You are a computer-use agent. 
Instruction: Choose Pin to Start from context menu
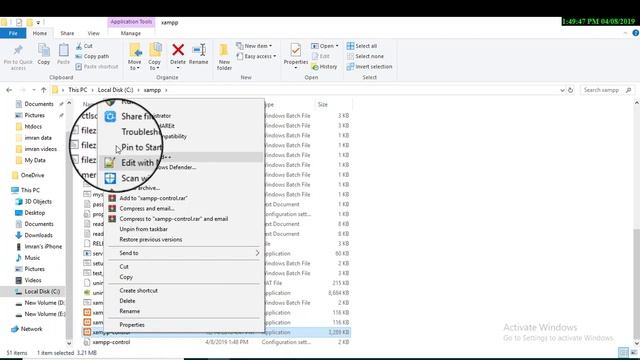141,147
